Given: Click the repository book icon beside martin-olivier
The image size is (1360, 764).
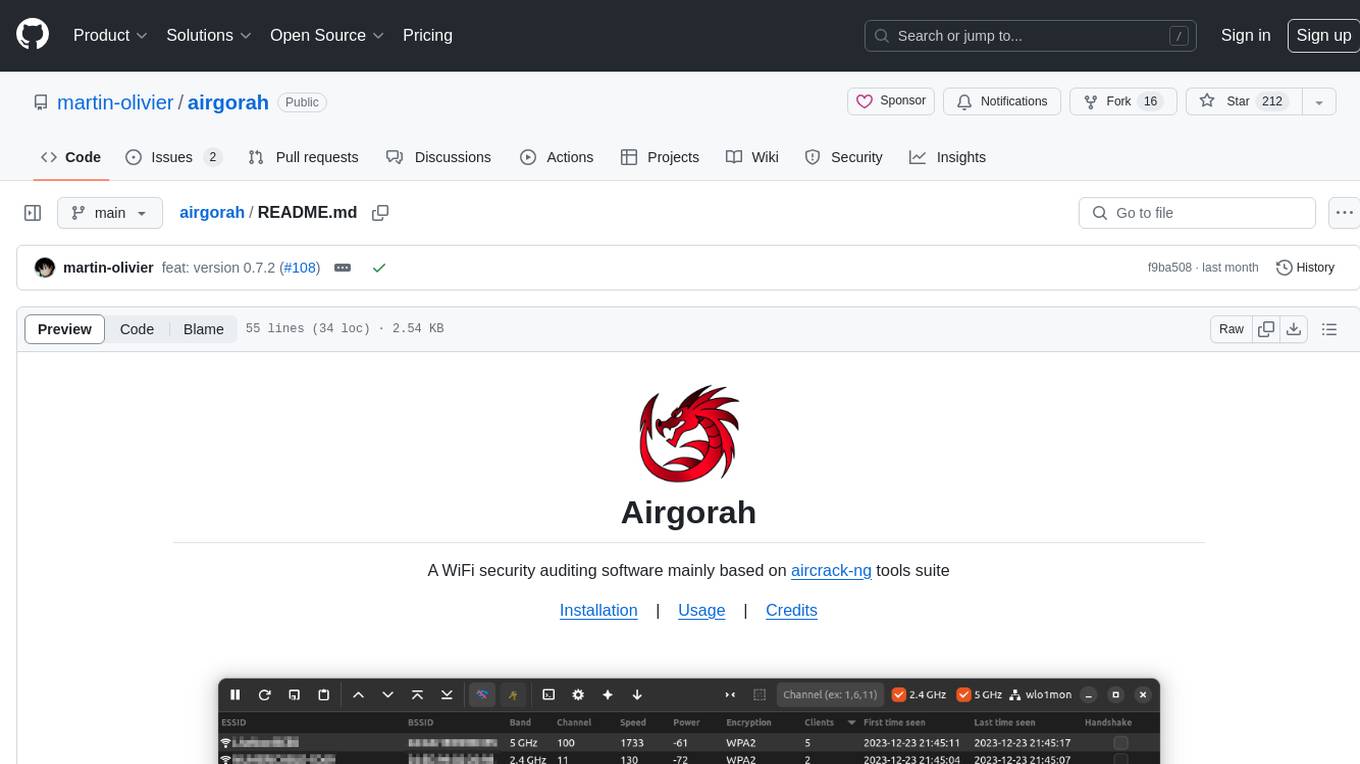Looking at the screenshot, I should pyautogui.click(x=40, y=102).
